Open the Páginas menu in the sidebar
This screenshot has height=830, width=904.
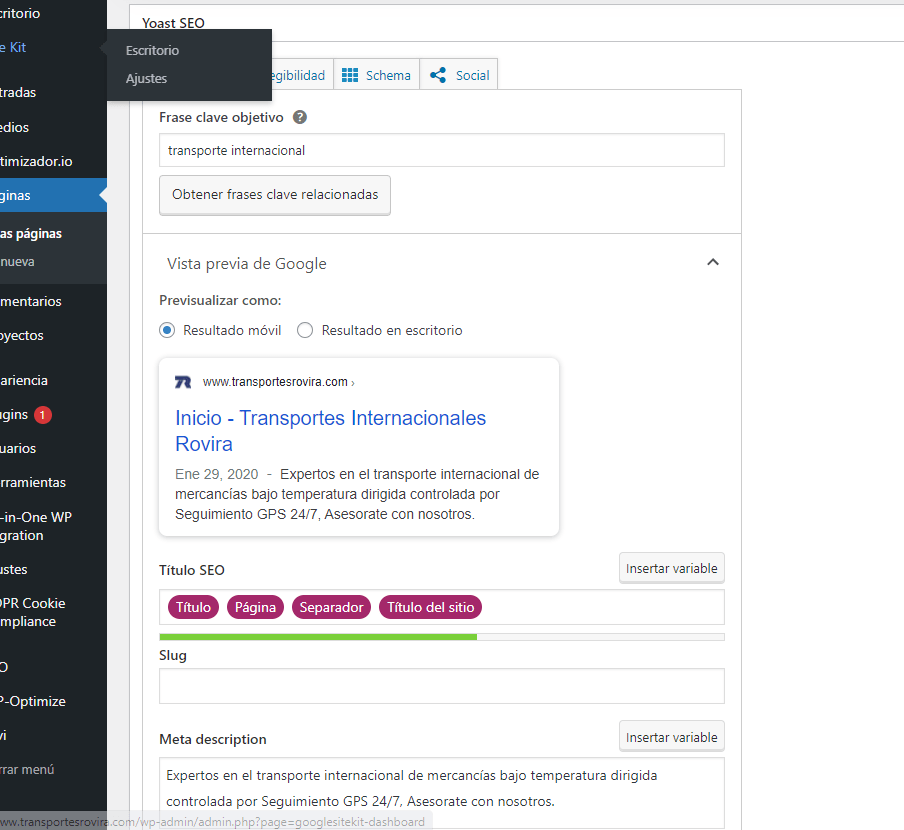[53, 195]
